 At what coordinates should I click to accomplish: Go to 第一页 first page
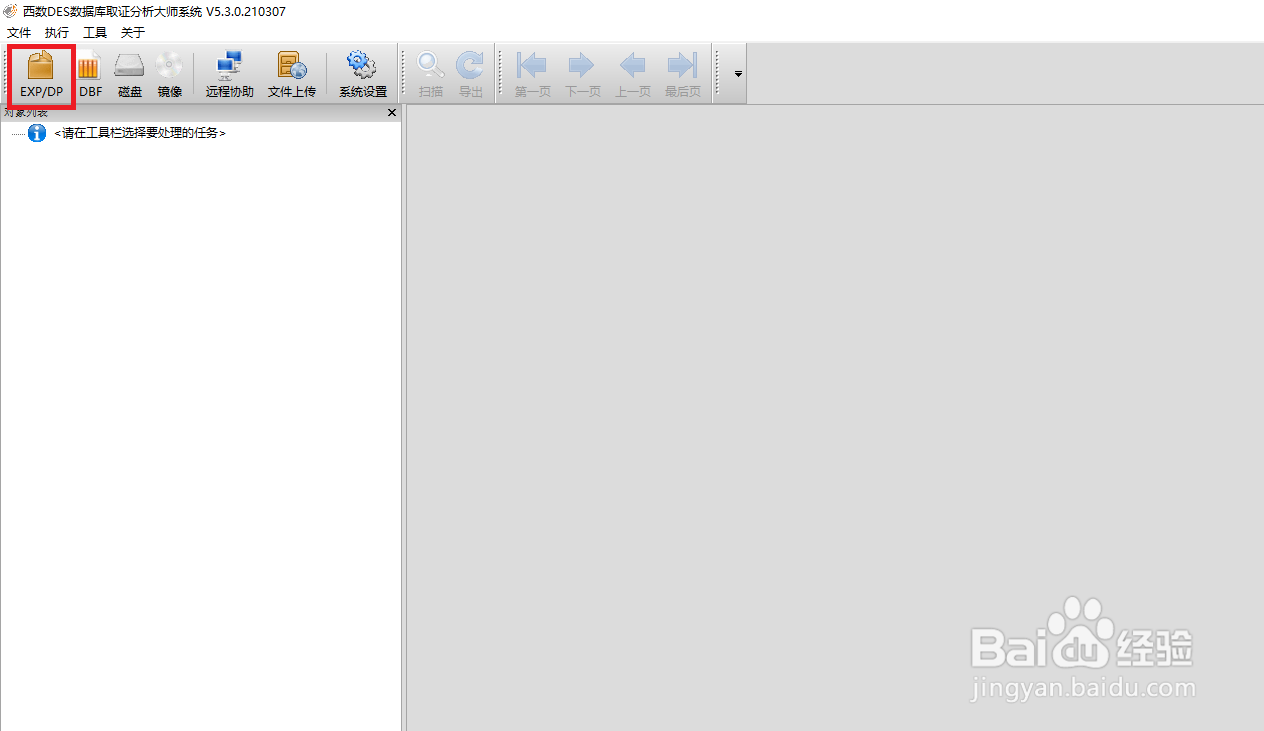(x=533, y=75)
